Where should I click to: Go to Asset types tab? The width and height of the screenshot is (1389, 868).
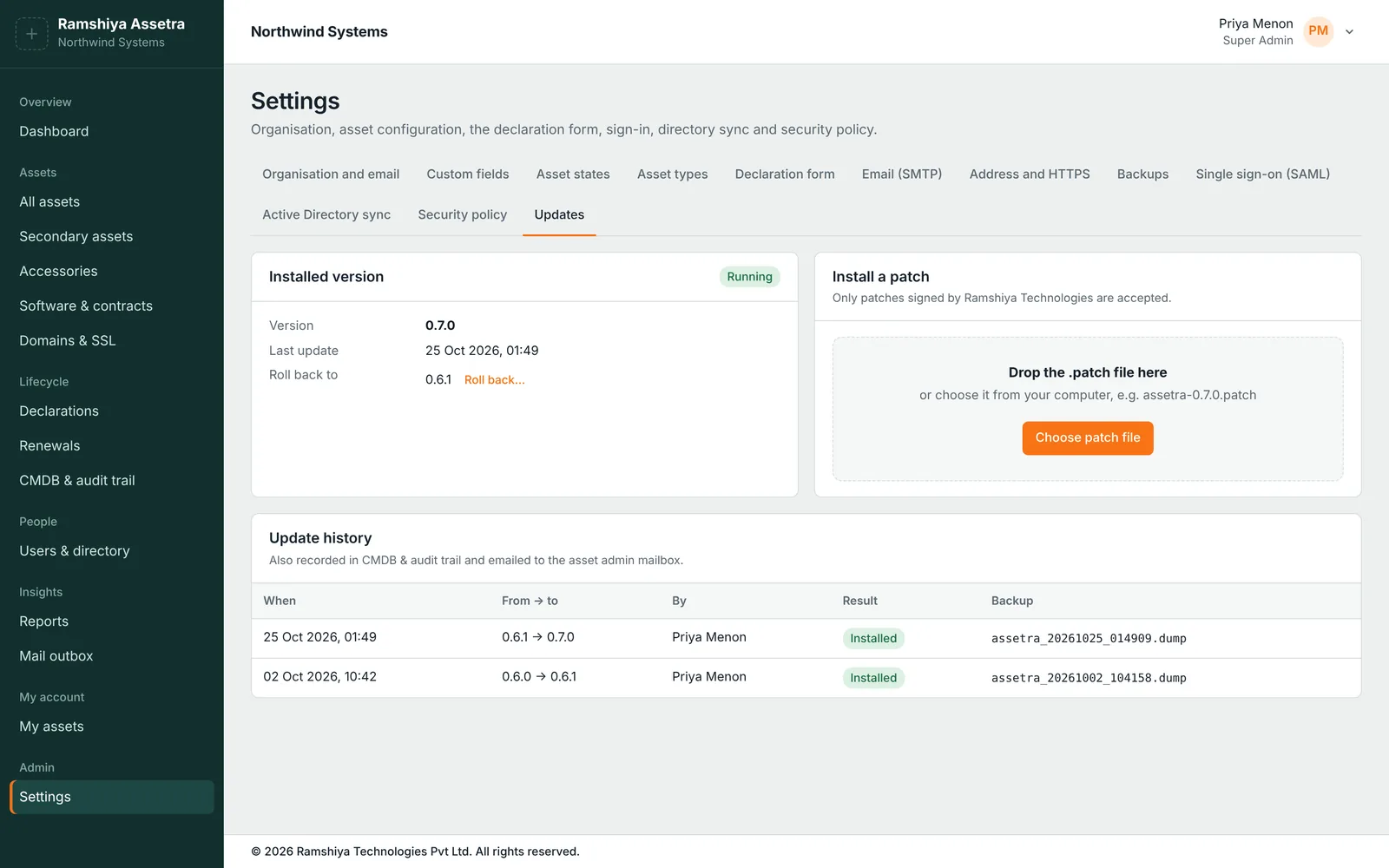click(672, 174)
